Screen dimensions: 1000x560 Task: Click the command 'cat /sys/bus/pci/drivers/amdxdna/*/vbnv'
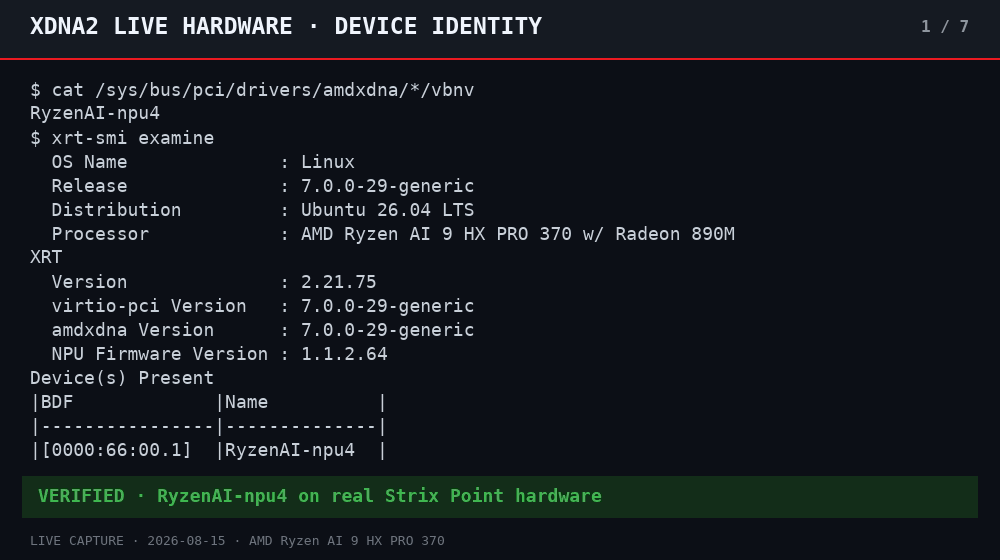click(263, 90)
